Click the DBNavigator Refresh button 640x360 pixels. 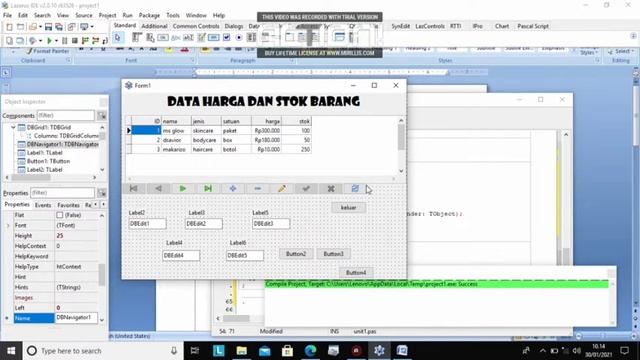click(x=355, y=188)
